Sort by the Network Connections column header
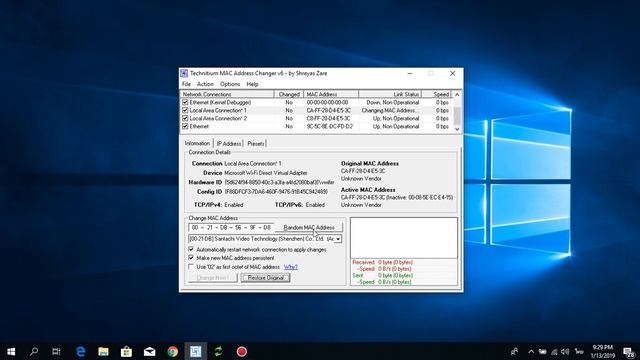Image resolution: width=640 pixels, height=360 pixels. pyautogui.click(x=227, y=94)
